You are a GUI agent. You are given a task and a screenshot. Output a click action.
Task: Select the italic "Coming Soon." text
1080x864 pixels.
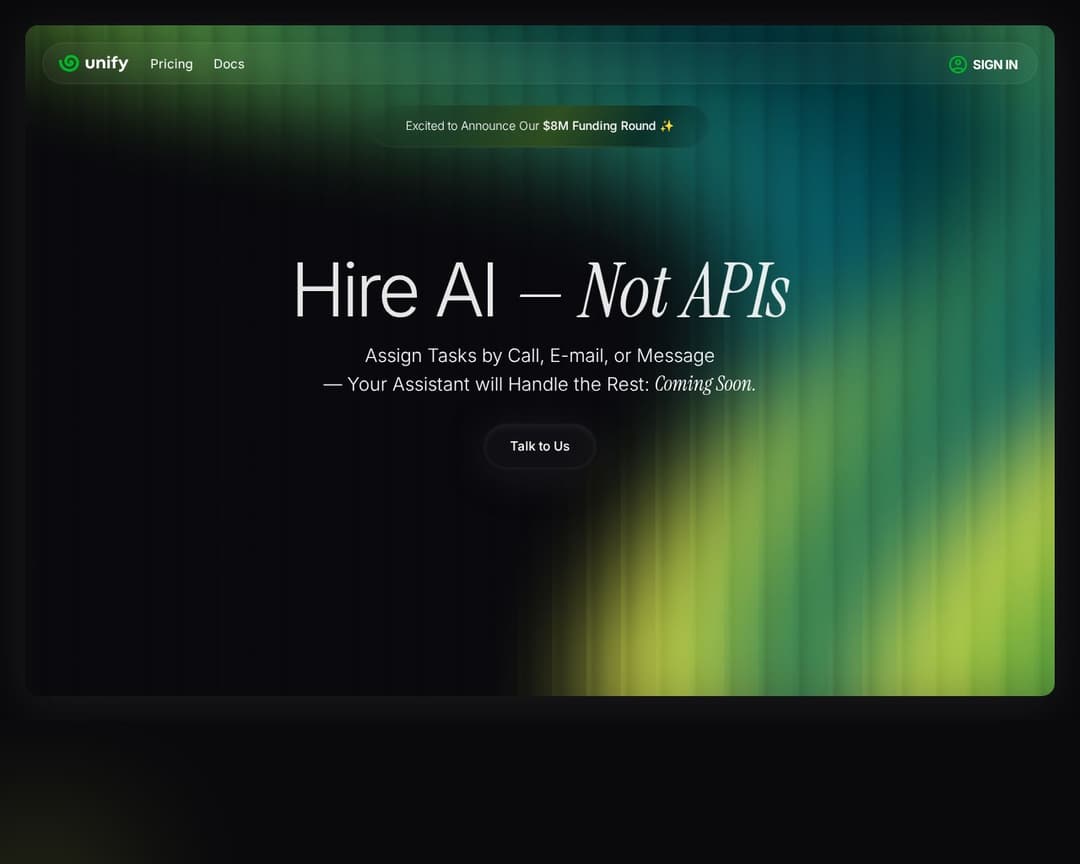705,384
